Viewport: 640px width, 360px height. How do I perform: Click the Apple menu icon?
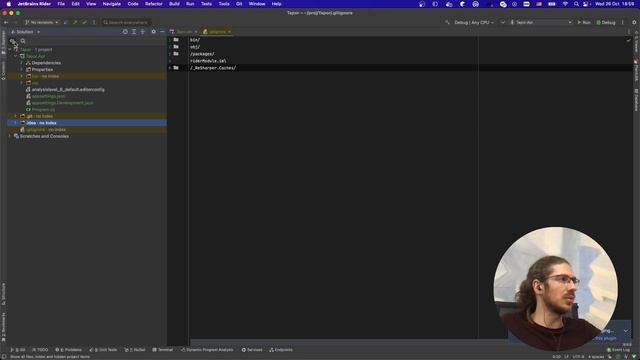click(x=9, y=4)
